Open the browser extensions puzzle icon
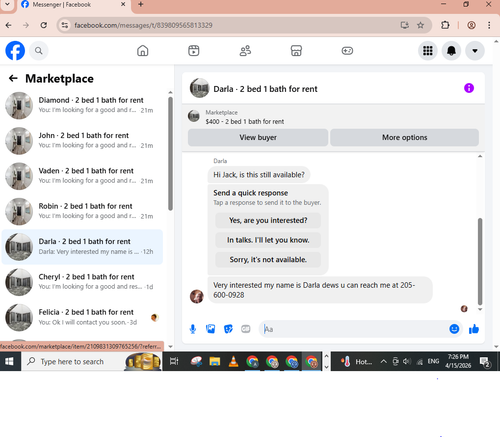Viewport: 500px width, 437px height. (445, 25)
